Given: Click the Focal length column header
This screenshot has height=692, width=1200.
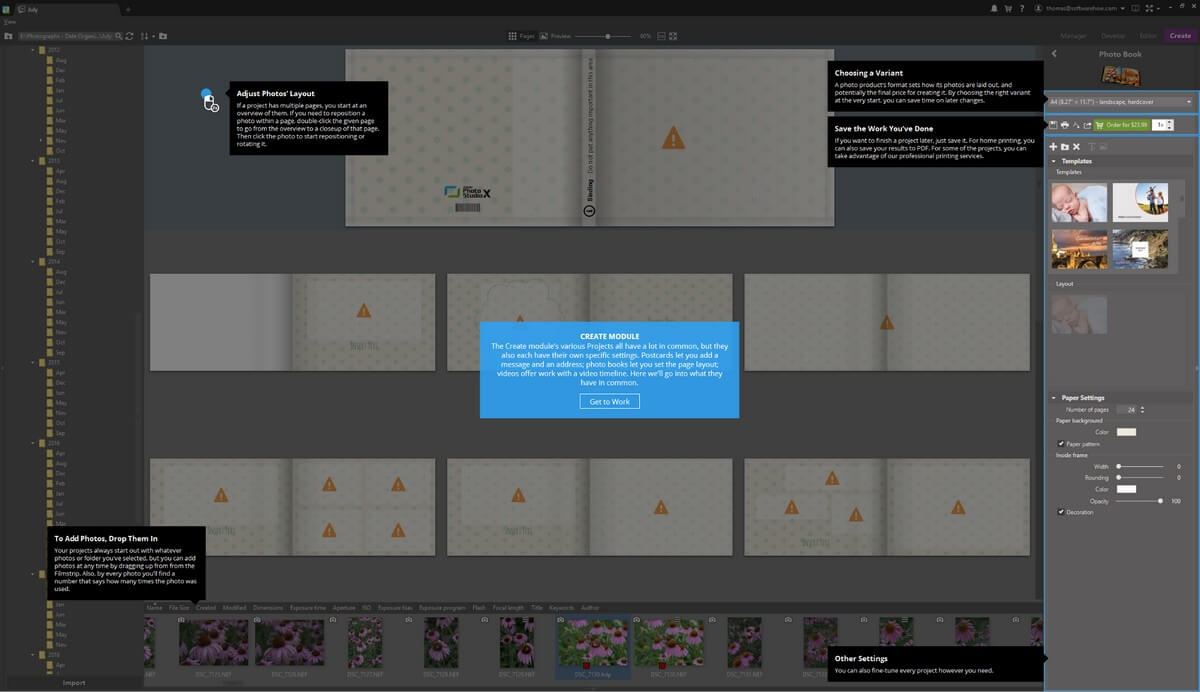Looking at the screenshot, I should pos(508,607).
